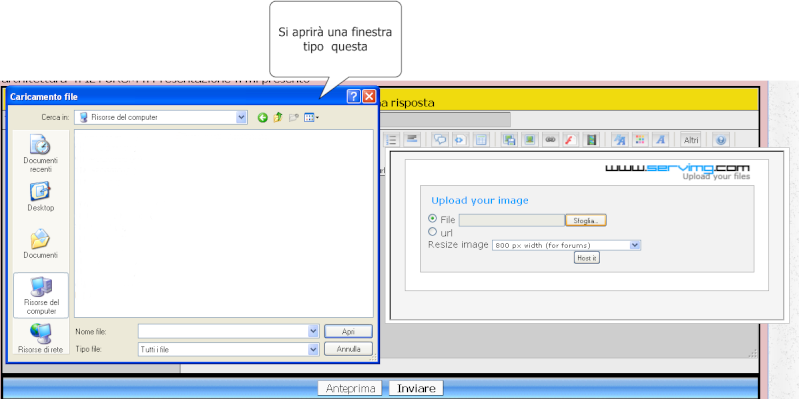Click the insert image icon in the editor toolbar

coord(529,140)
